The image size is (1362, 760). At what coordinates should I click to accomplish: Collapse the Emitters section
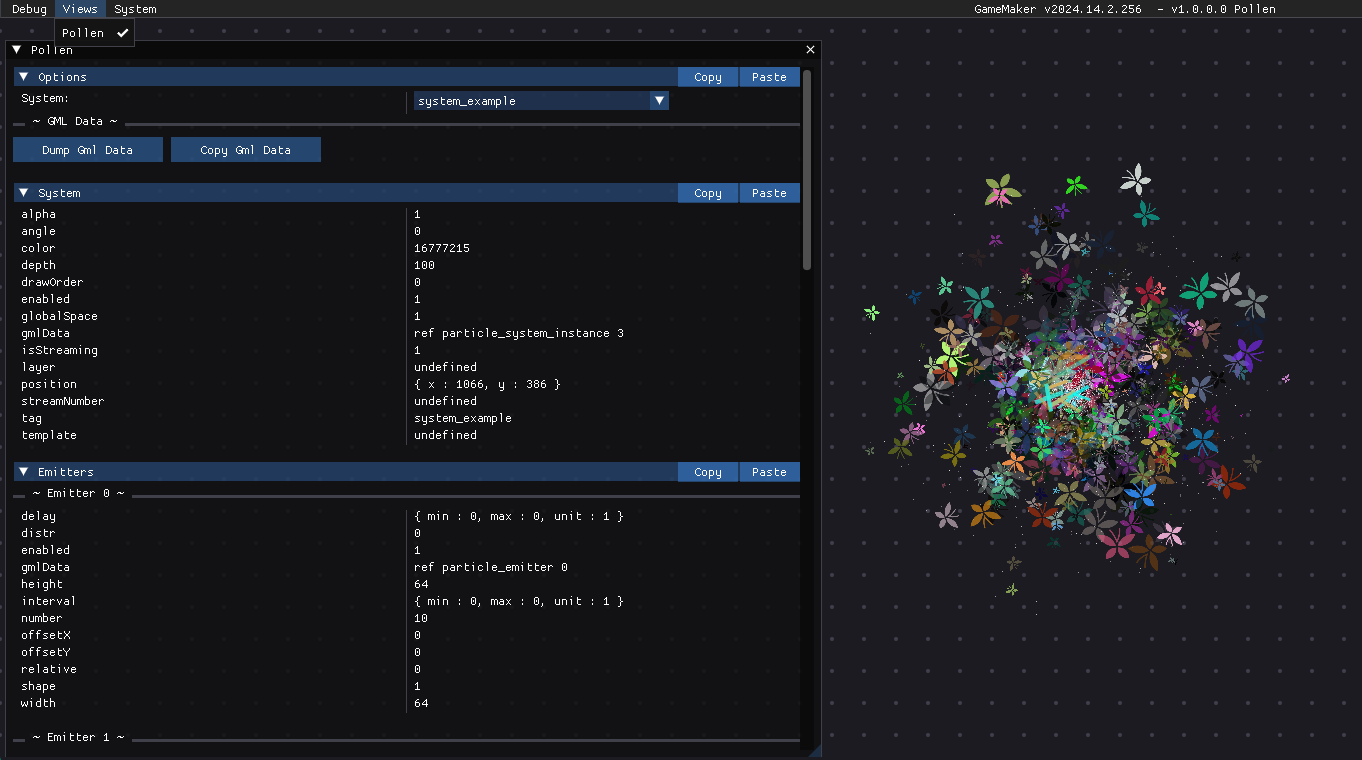coord(24,472)
